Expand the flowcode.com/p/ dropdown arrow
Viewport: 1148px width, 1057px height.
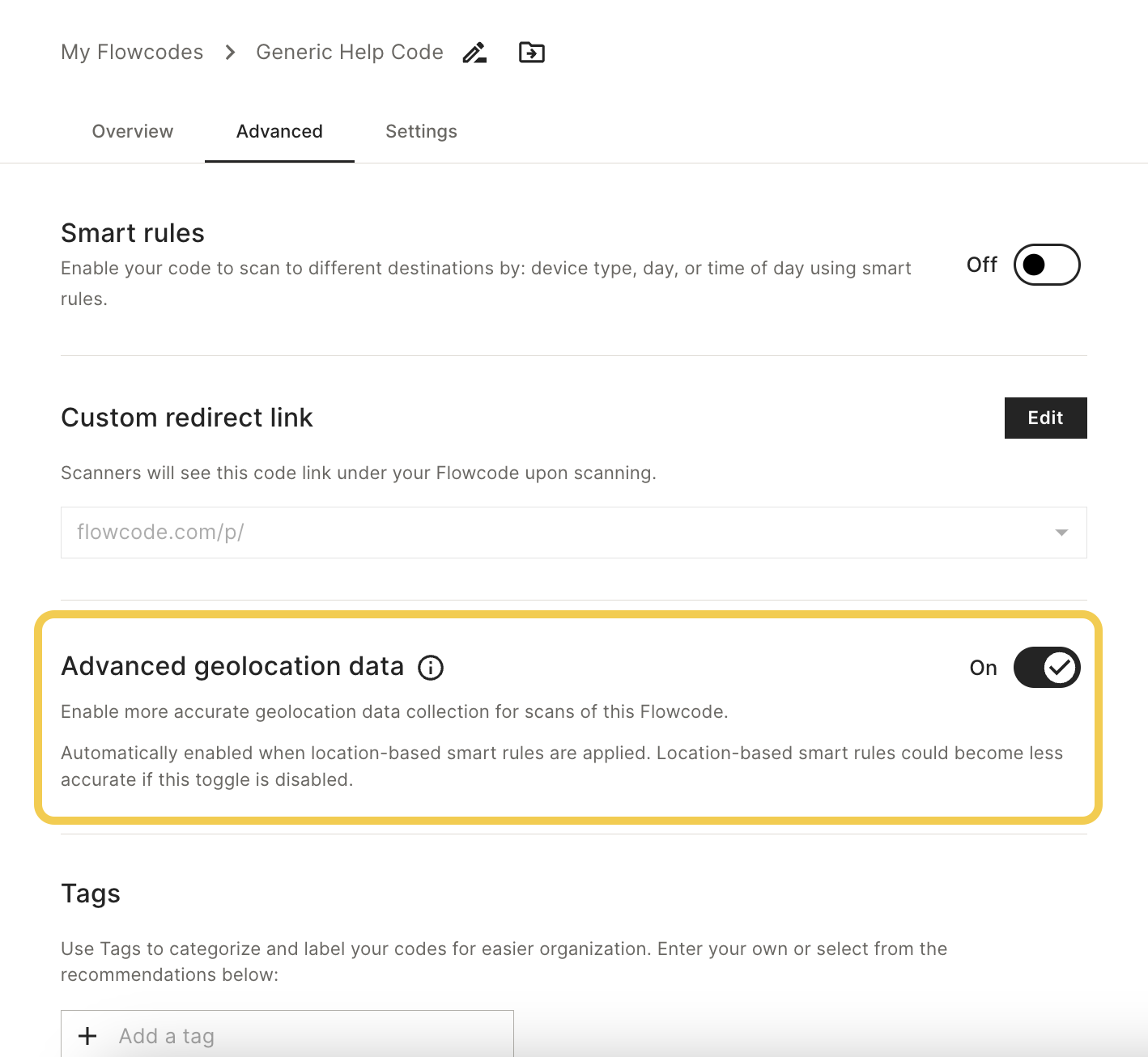1061,533
